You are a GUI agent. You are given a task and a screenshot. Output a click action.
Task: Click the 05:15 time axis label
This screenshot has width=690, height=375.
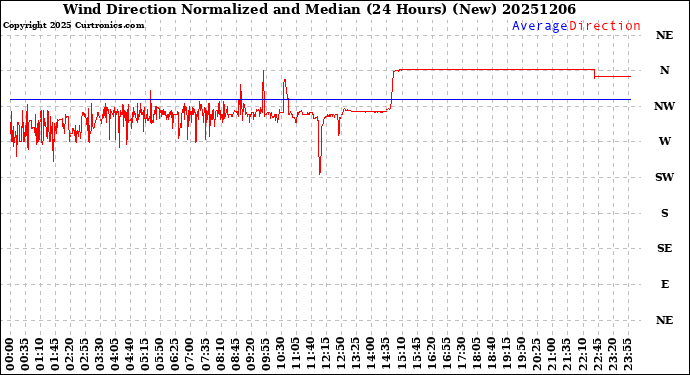tap(145, 355)
